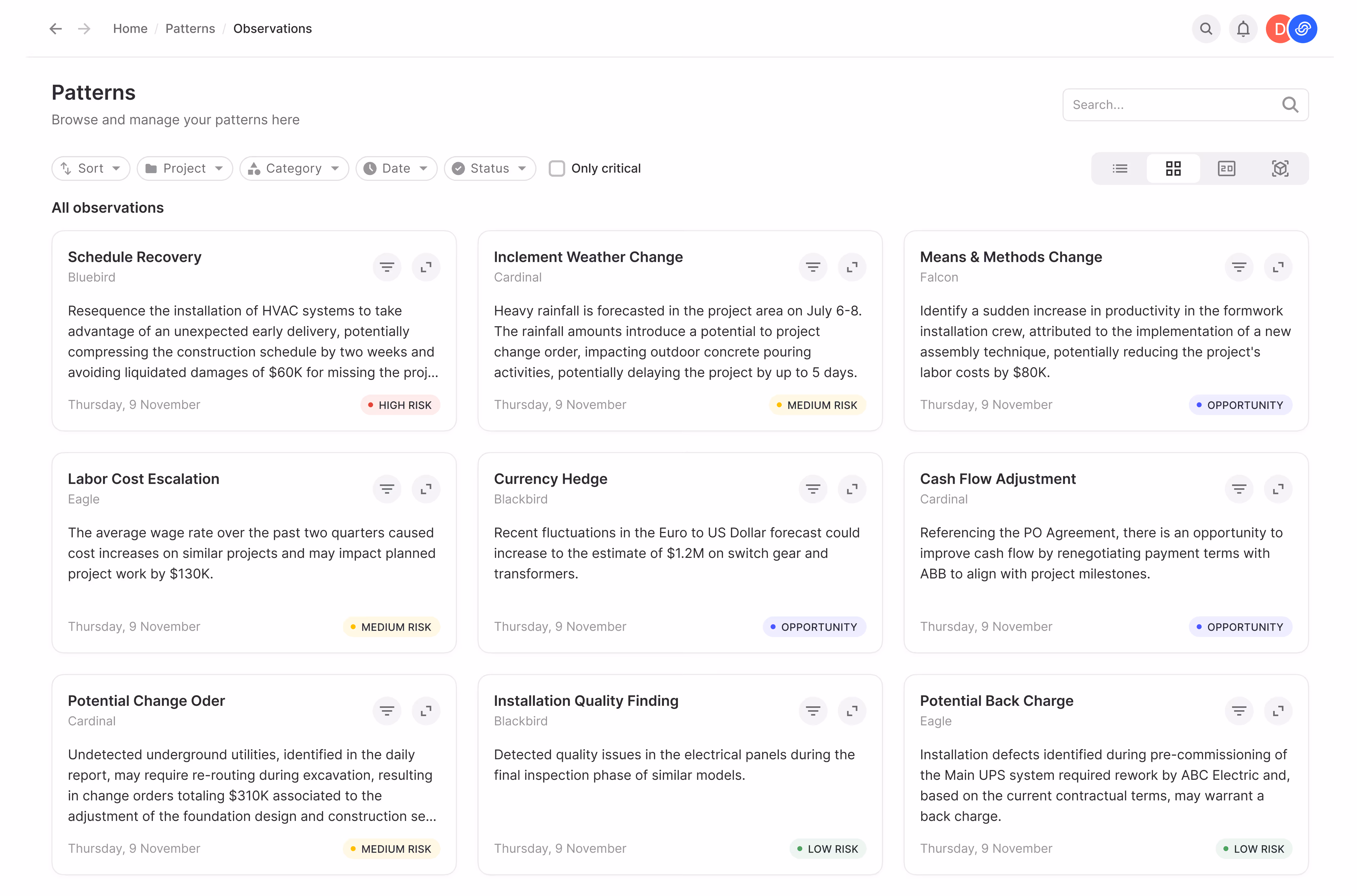Viewport: 1357px width, 896px height.
Task: Open the Status filter dropdown
Action: pyautogui.click(x=489, y=169)
